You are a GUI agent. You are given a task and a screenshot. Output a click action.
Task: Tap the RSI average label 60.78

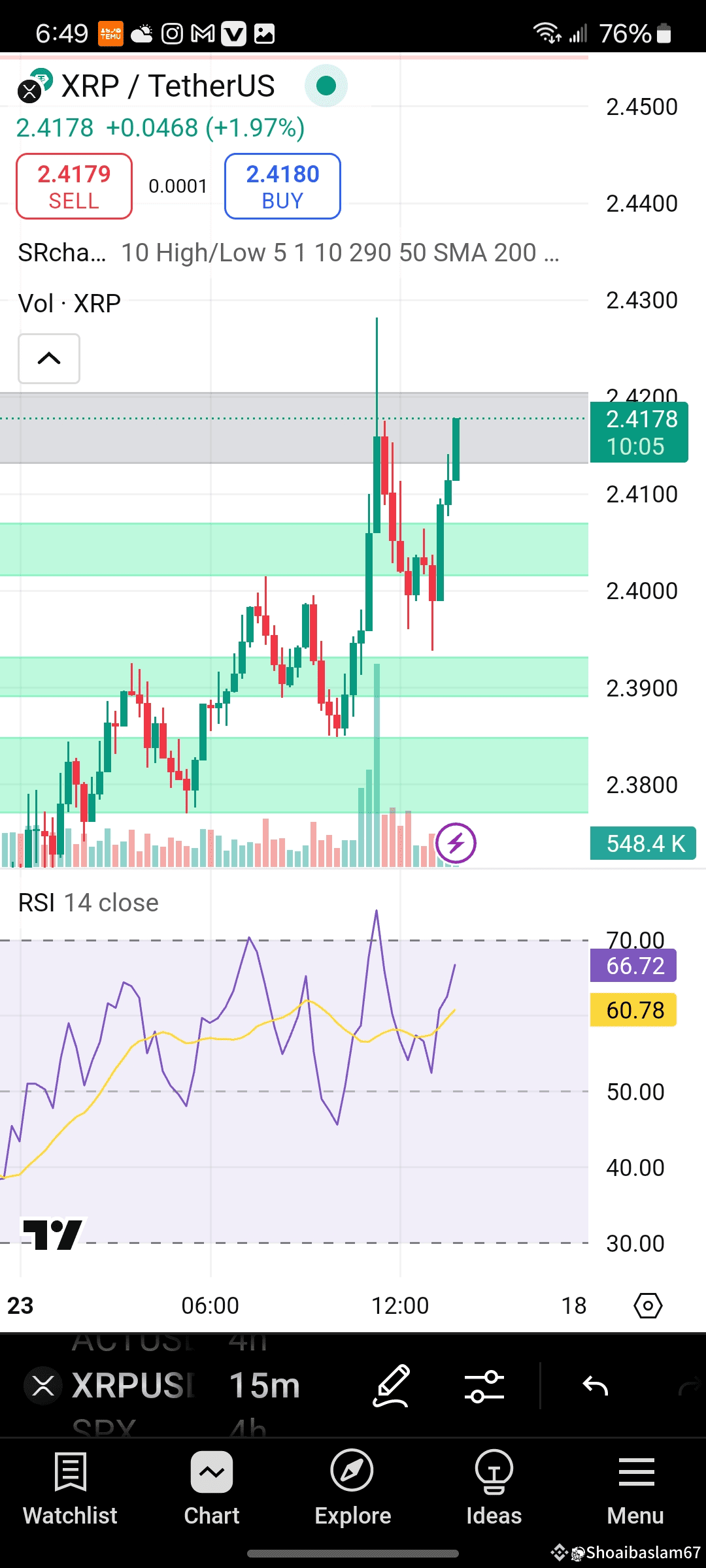tap(633, 1010)
